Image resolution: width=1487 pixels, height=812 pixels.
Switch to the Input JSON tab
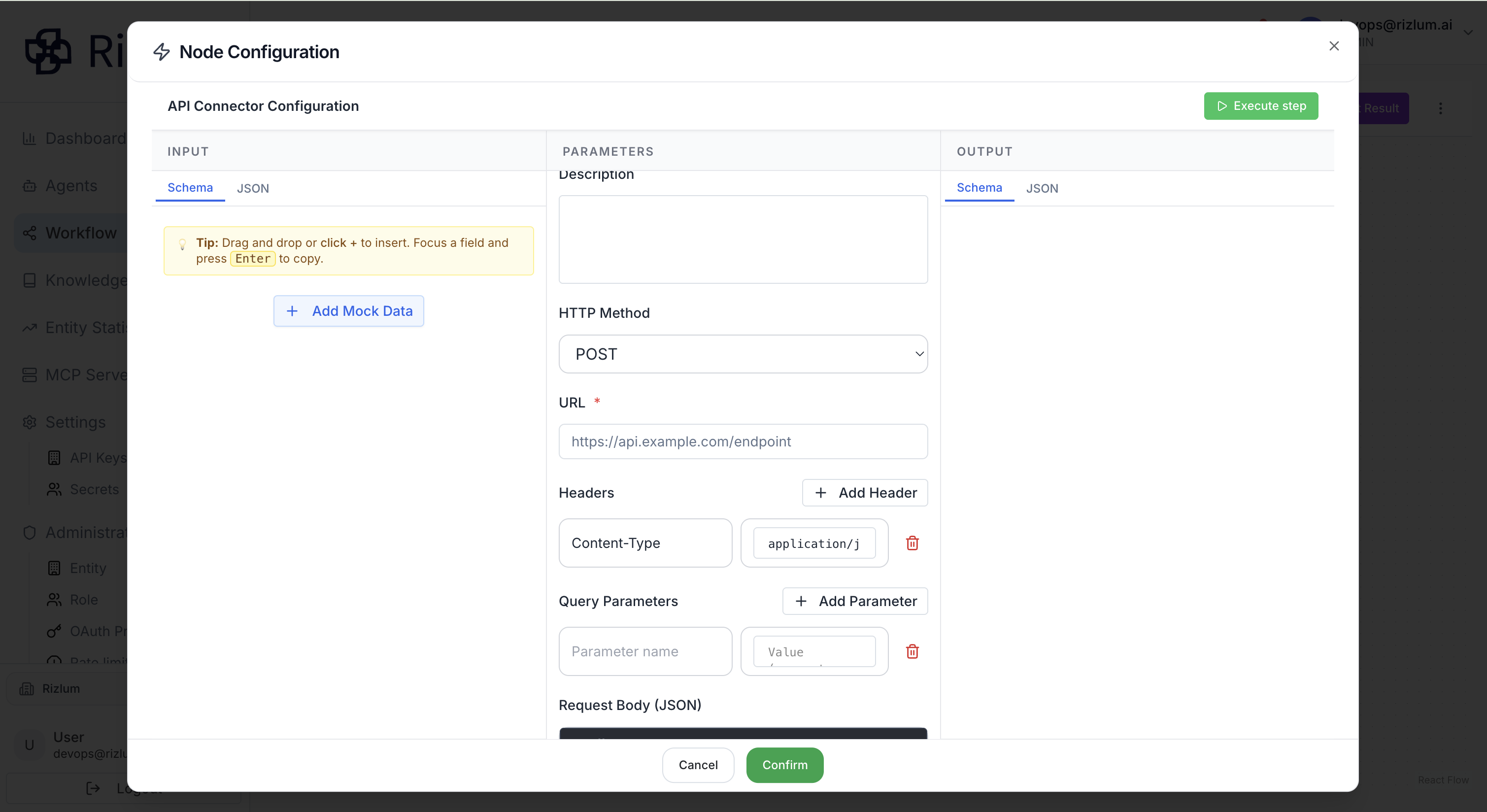tap(253, 188)
